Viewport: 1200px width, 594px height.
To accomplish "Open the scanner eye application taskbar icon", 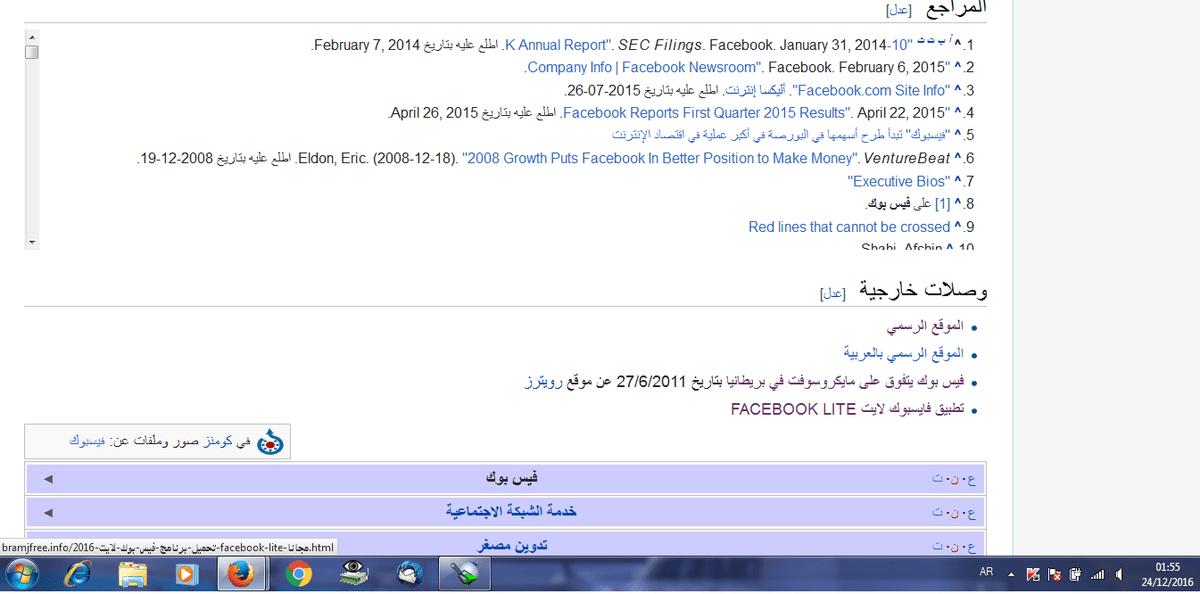I will coord(353,575).
